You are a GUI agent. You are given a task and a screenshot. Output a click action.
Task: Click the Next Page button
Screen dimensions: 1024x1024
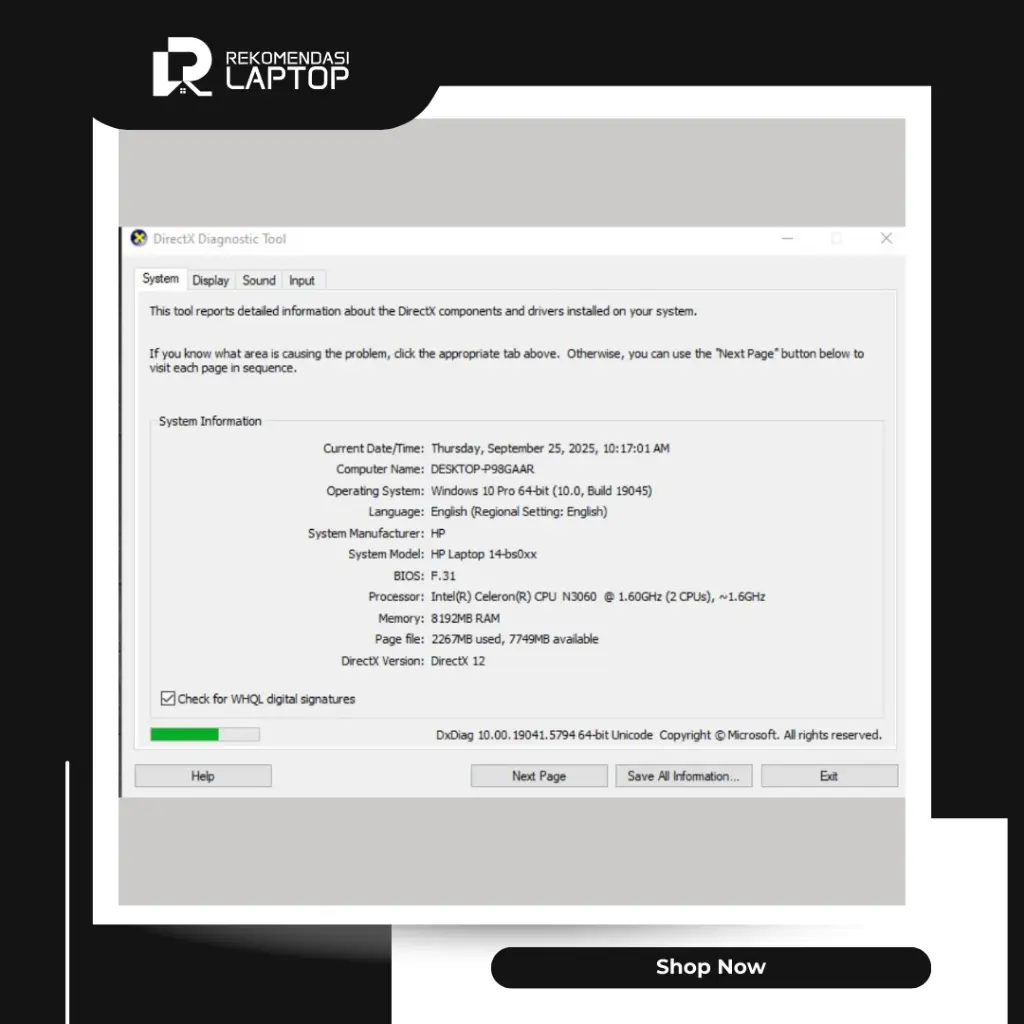click(x=539, y=776)
